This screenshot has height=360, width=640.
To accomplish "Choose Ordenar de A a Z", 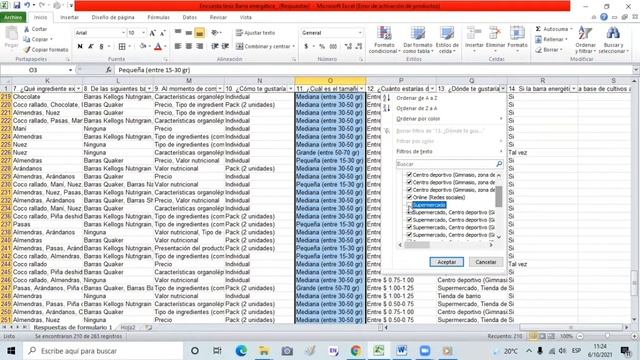I will [417, 98].
